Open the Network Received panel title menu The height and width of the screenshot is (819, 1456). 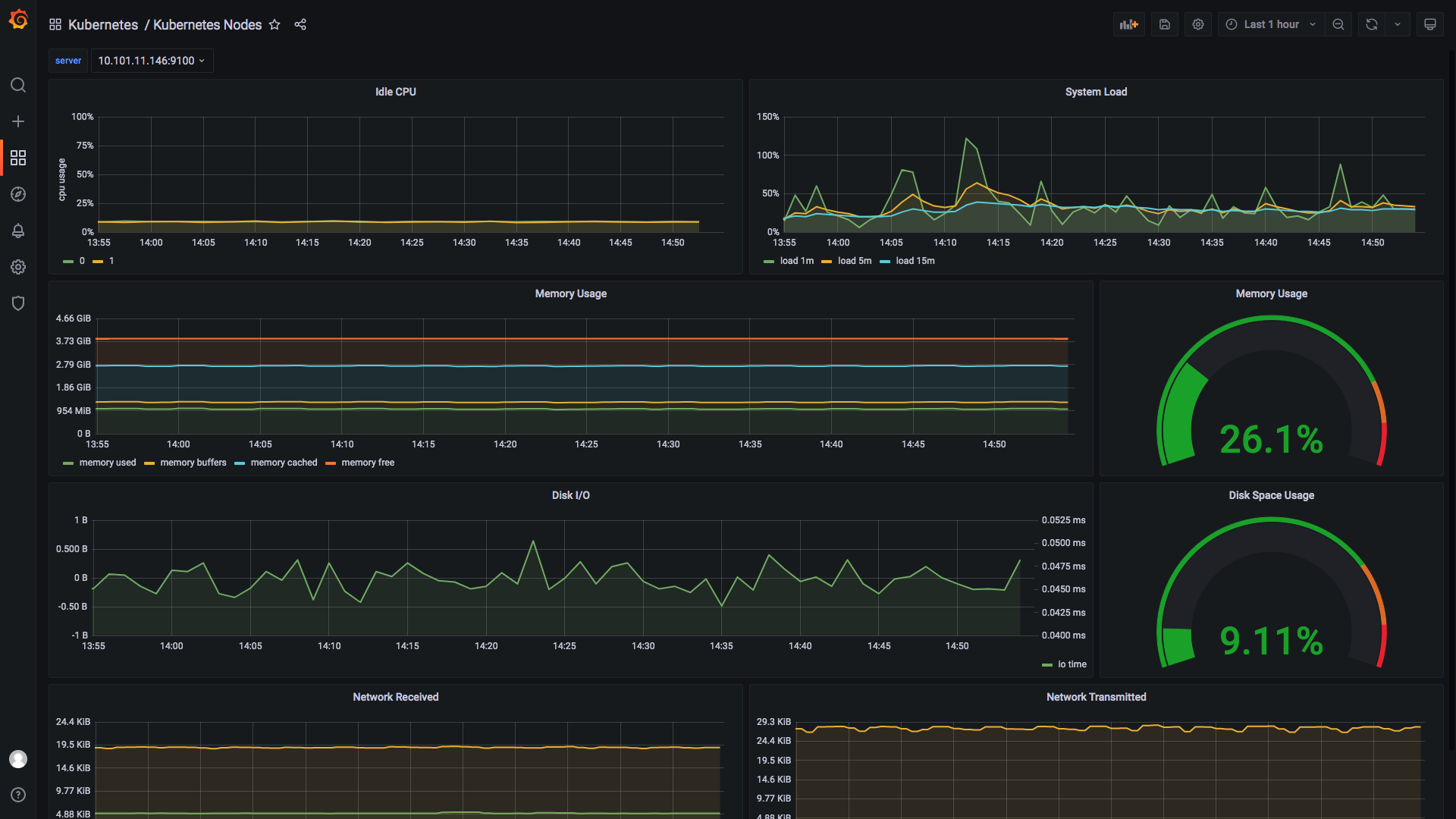(x=395, y=697)
